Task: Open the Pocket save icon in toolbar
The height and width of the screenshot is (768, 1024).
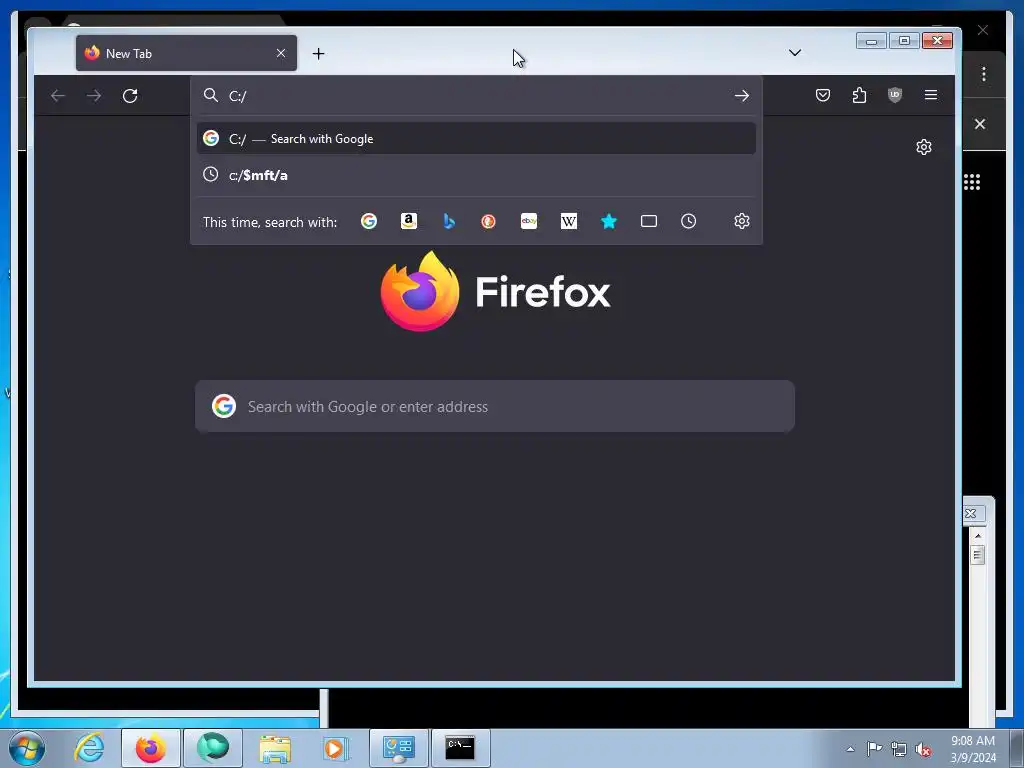Action: click(823, 95)
